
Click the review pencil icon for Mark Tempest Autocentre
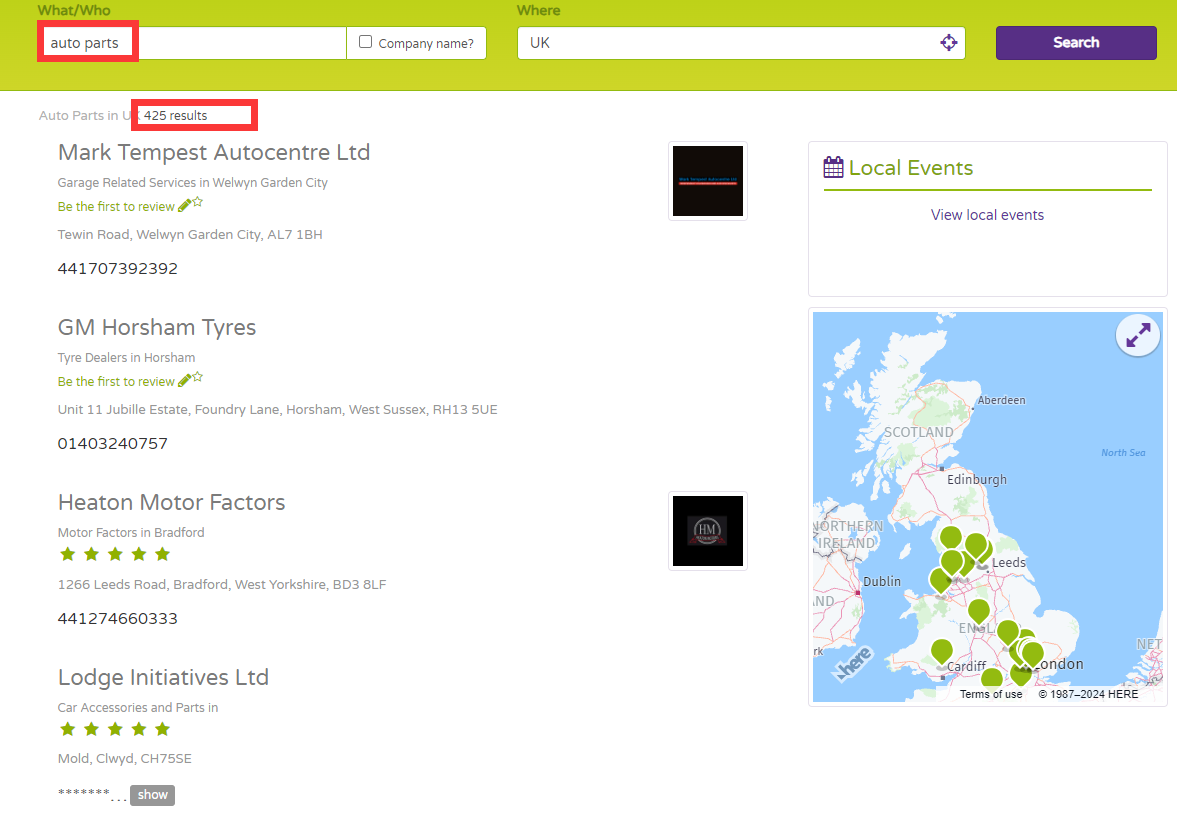185,206
